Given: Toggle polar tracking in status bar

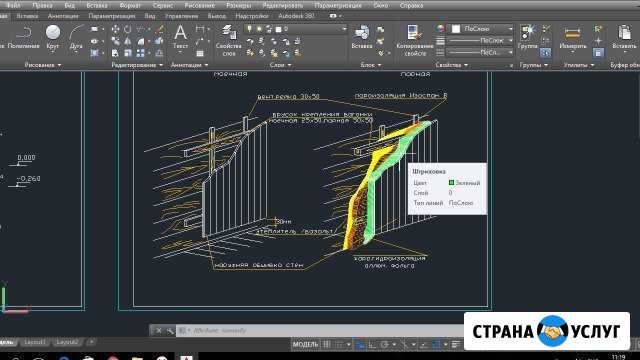Looking at the screenshot, I should [x=384, y=345].
